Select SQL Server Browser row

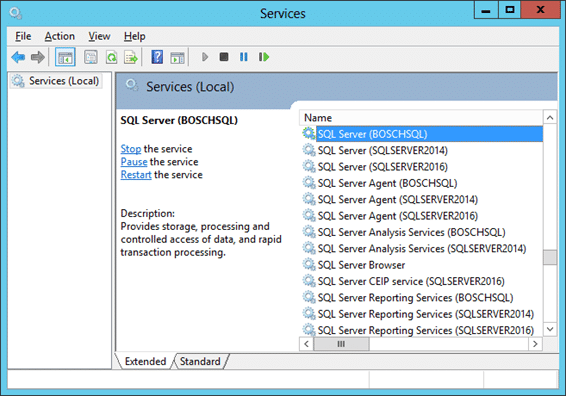point(422,265)
